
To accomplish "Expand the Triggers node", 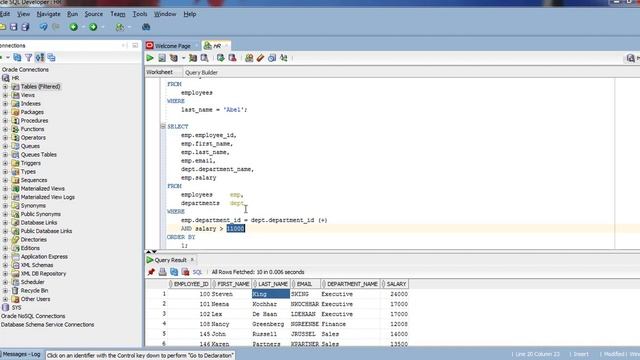I will point(5,163).
